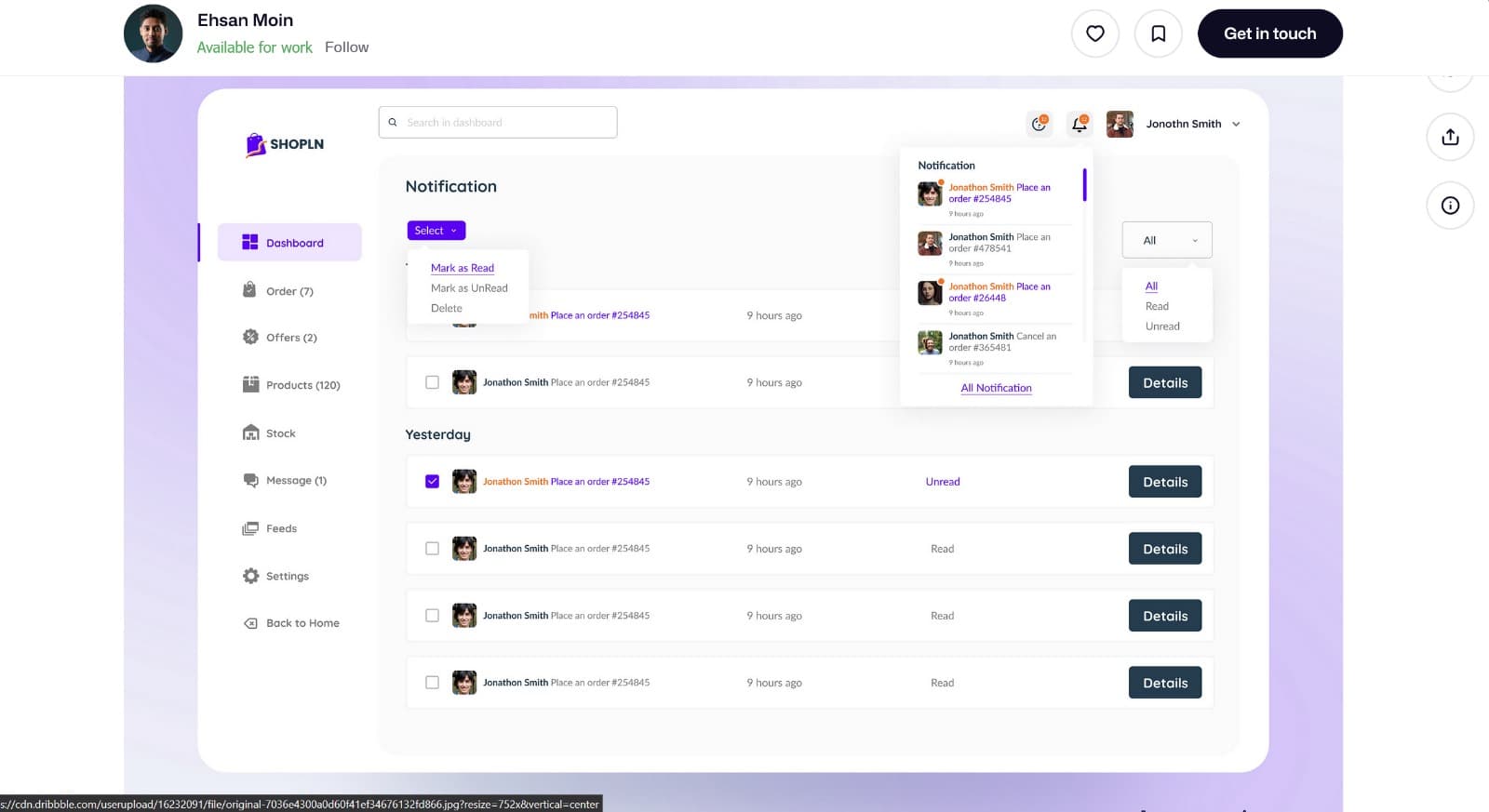Click the Order bag icon
The image size is (1489, 812).
click(x=249, y=290)
